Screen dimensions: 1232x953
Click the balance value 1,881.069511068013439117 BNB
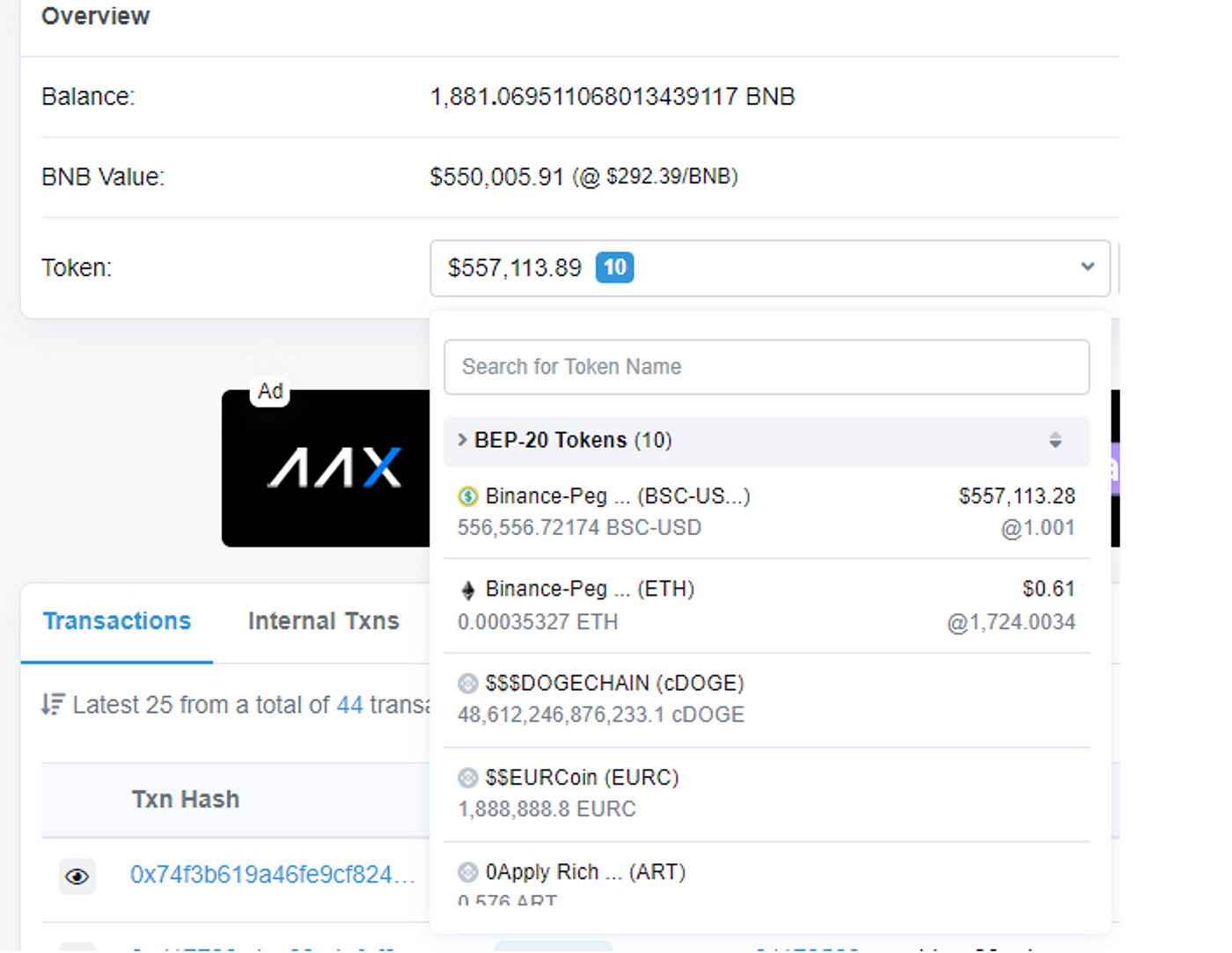pos(612,97)
